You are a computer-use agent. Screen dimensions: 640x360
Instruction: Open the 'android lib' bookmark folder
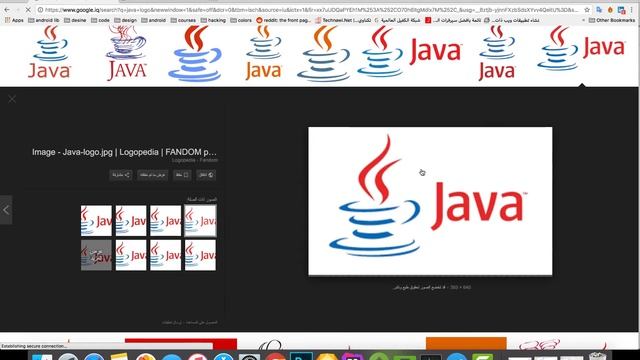point(44,20)
